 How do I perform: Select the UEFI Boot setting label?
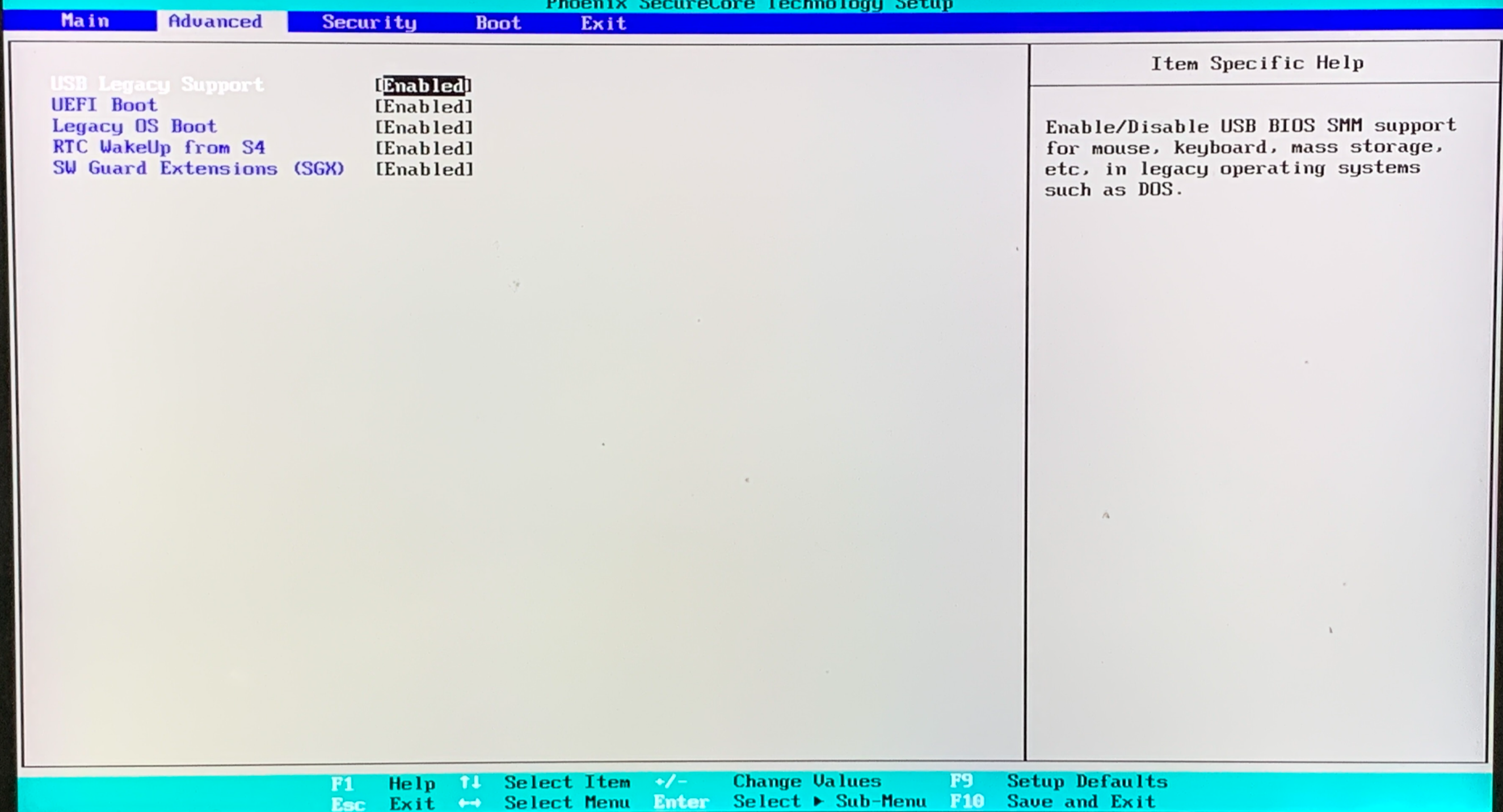[x=104, y=105]
